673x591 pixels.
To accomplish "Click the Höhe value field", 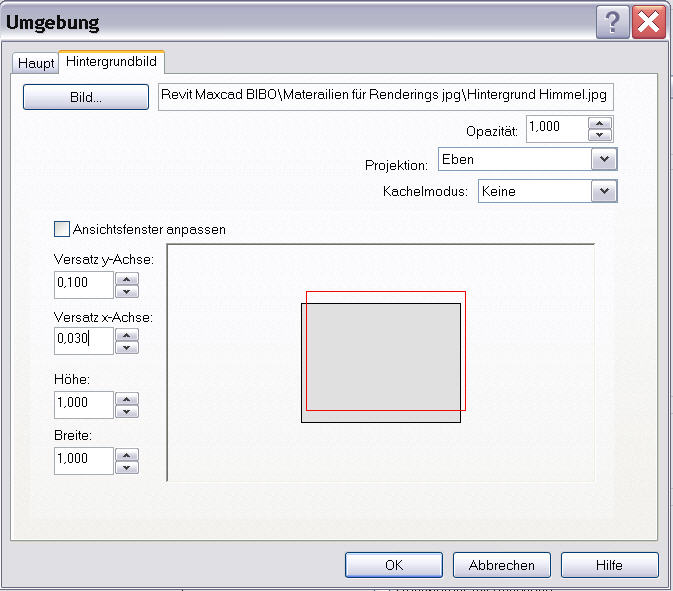I will [84, 404].
